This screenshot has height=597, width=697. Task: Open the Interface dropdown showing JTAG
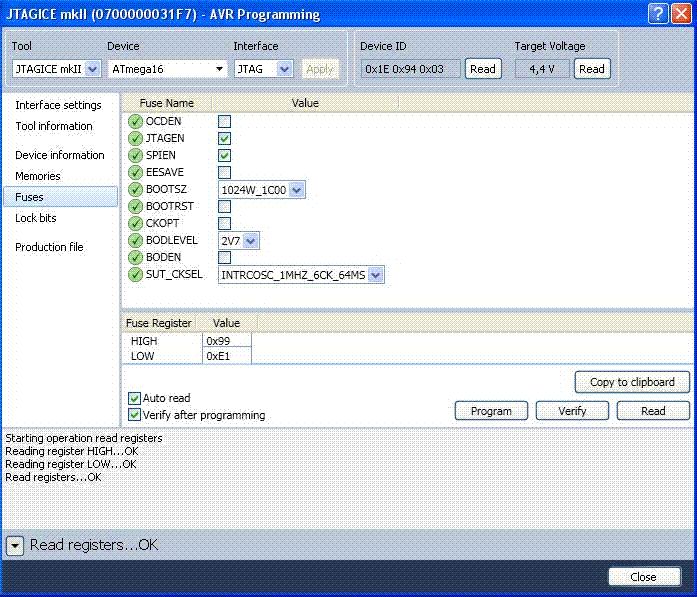tap(264, 69)
